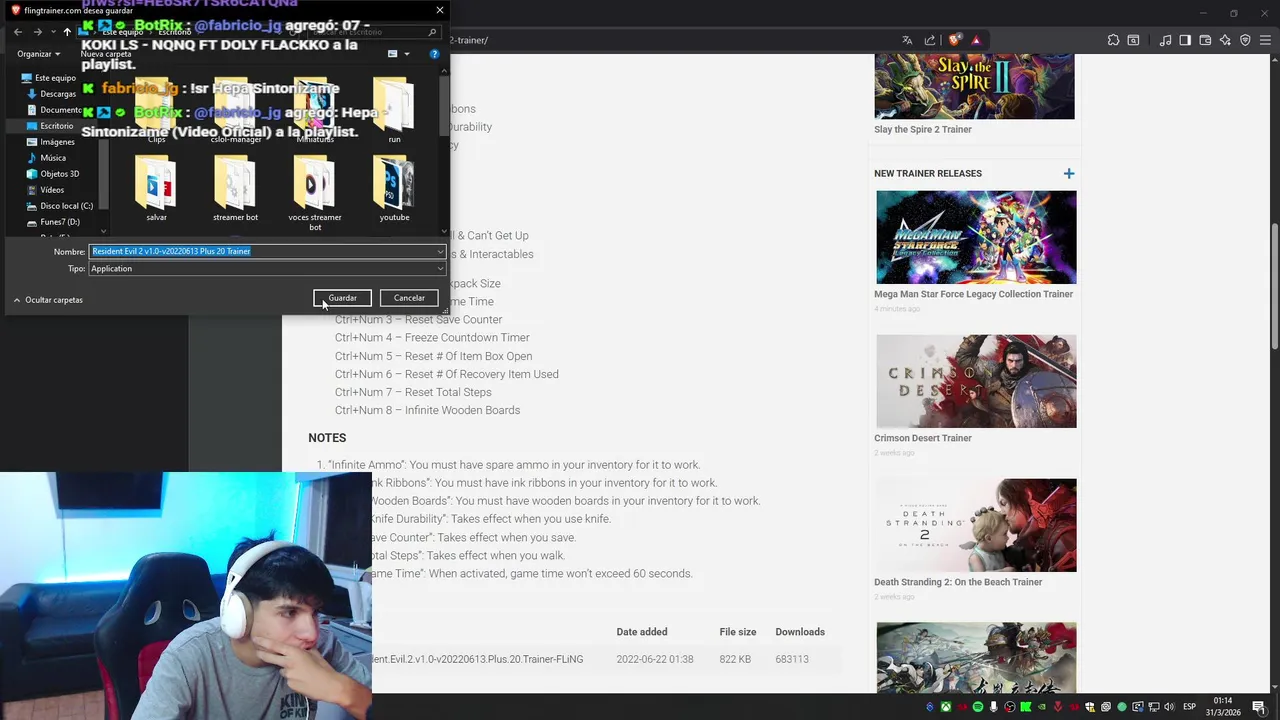The image size is (1280, 720).
Task: Toggle the Brave sidebar panel icon
Action: click(1185, 40)
